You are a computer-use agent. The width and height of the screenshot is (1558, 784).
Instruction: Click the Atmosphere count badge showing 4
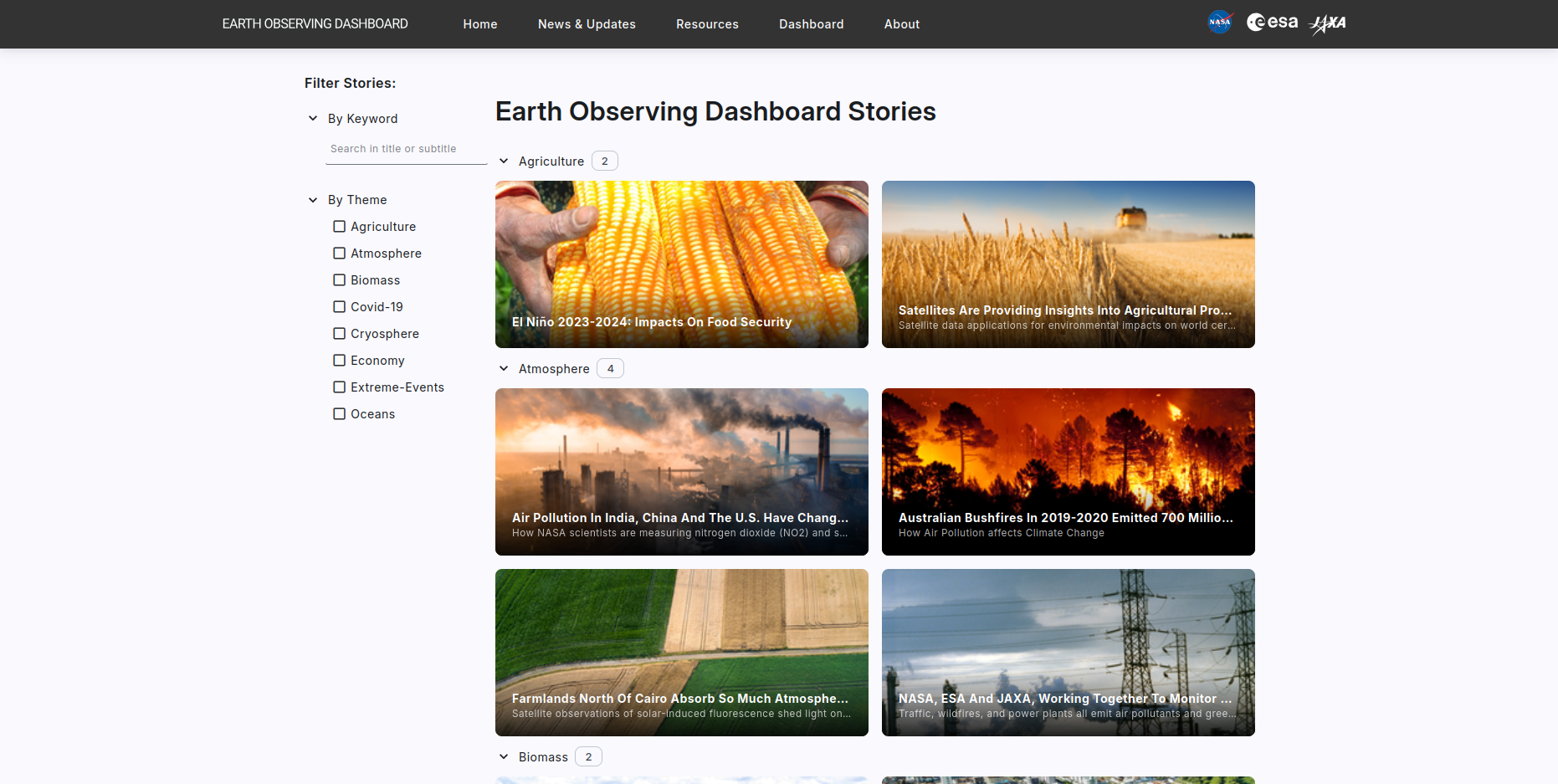coord(610,368)
